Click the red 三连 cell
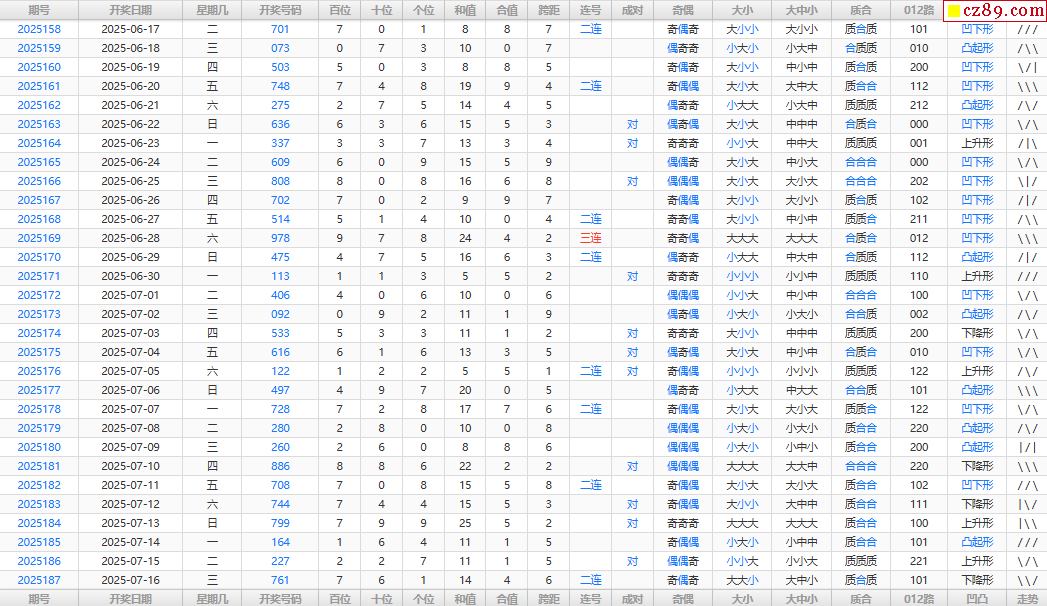The width and height of the screenshot is (1047, 606). coord(590,238)
